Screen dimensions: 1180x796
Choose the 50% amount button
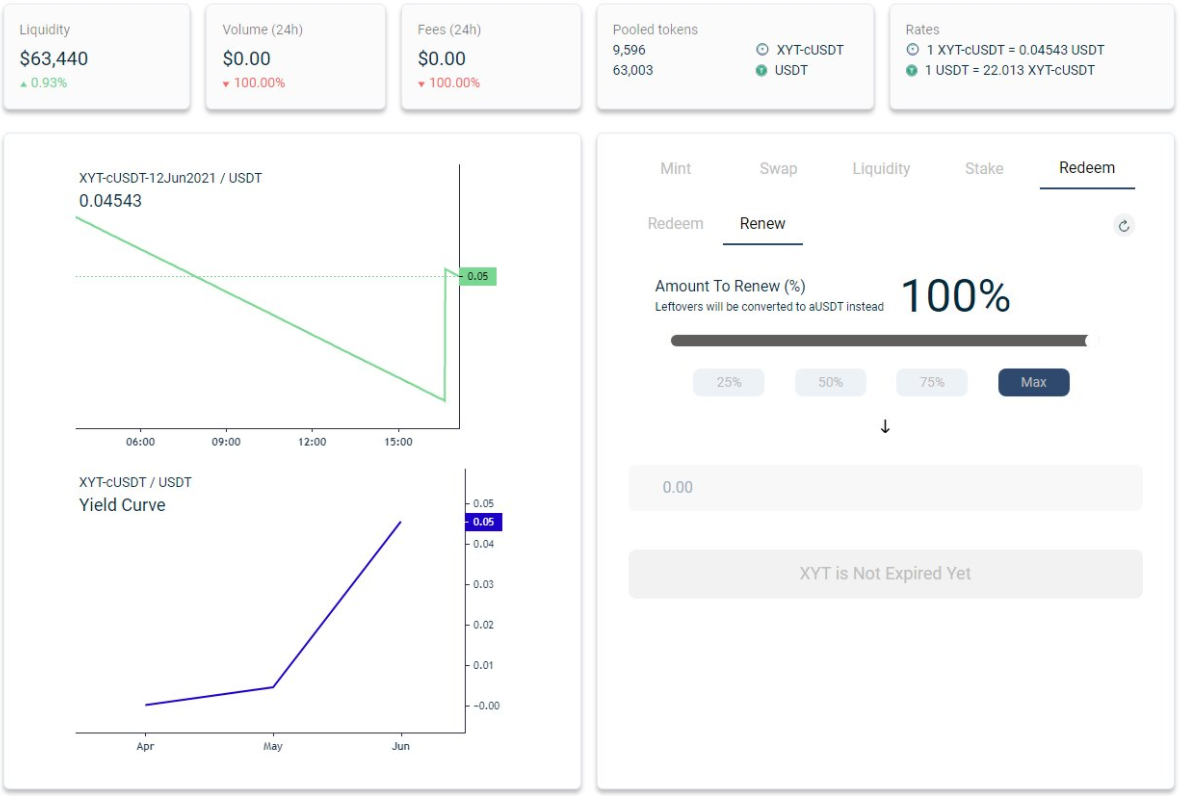tap(831, 382)
